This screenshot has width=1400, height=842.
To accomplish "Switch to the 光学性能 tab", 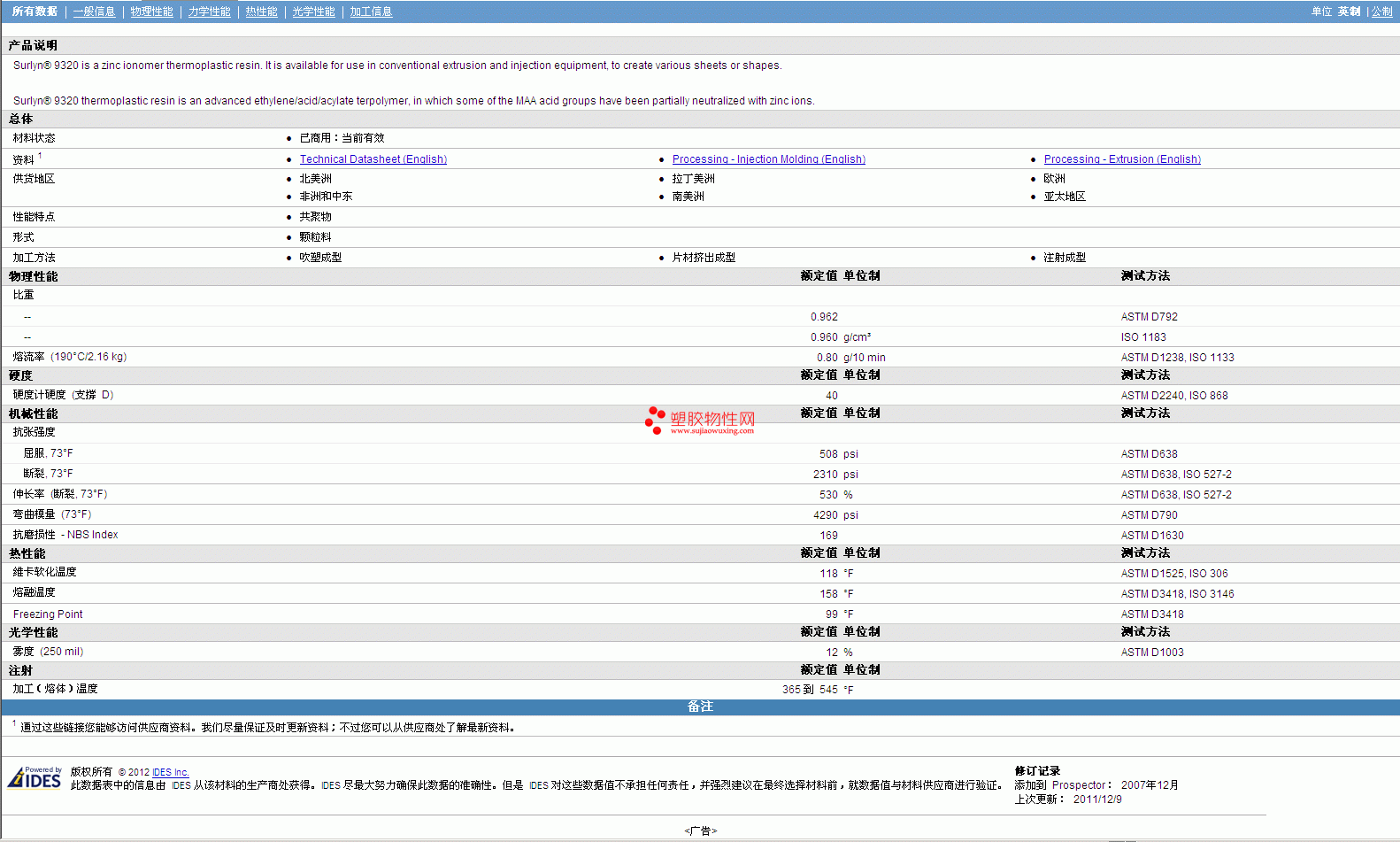I will tap(313, 12).
